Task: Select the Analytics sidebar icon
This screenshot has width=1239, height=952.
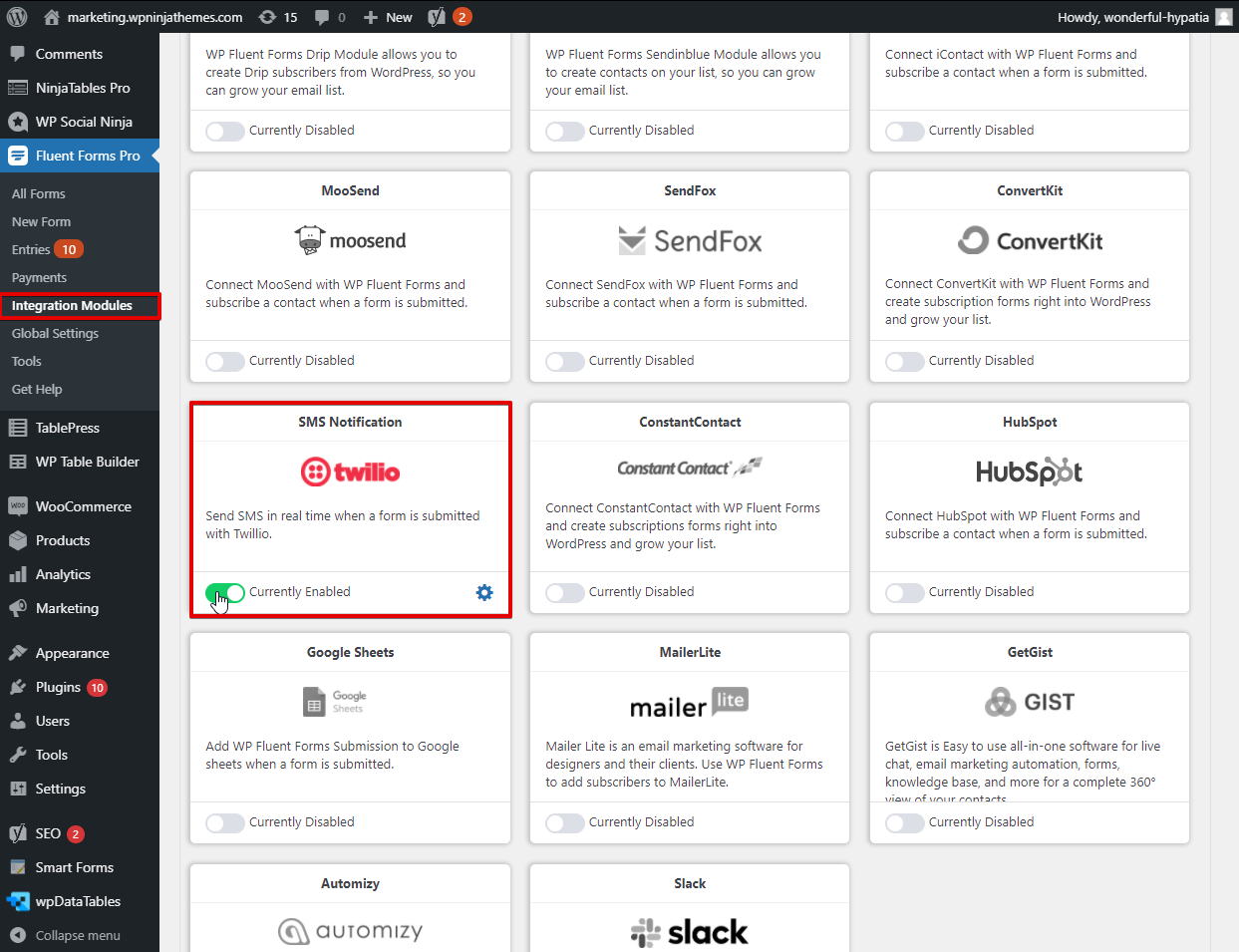Action: (17, 574)
